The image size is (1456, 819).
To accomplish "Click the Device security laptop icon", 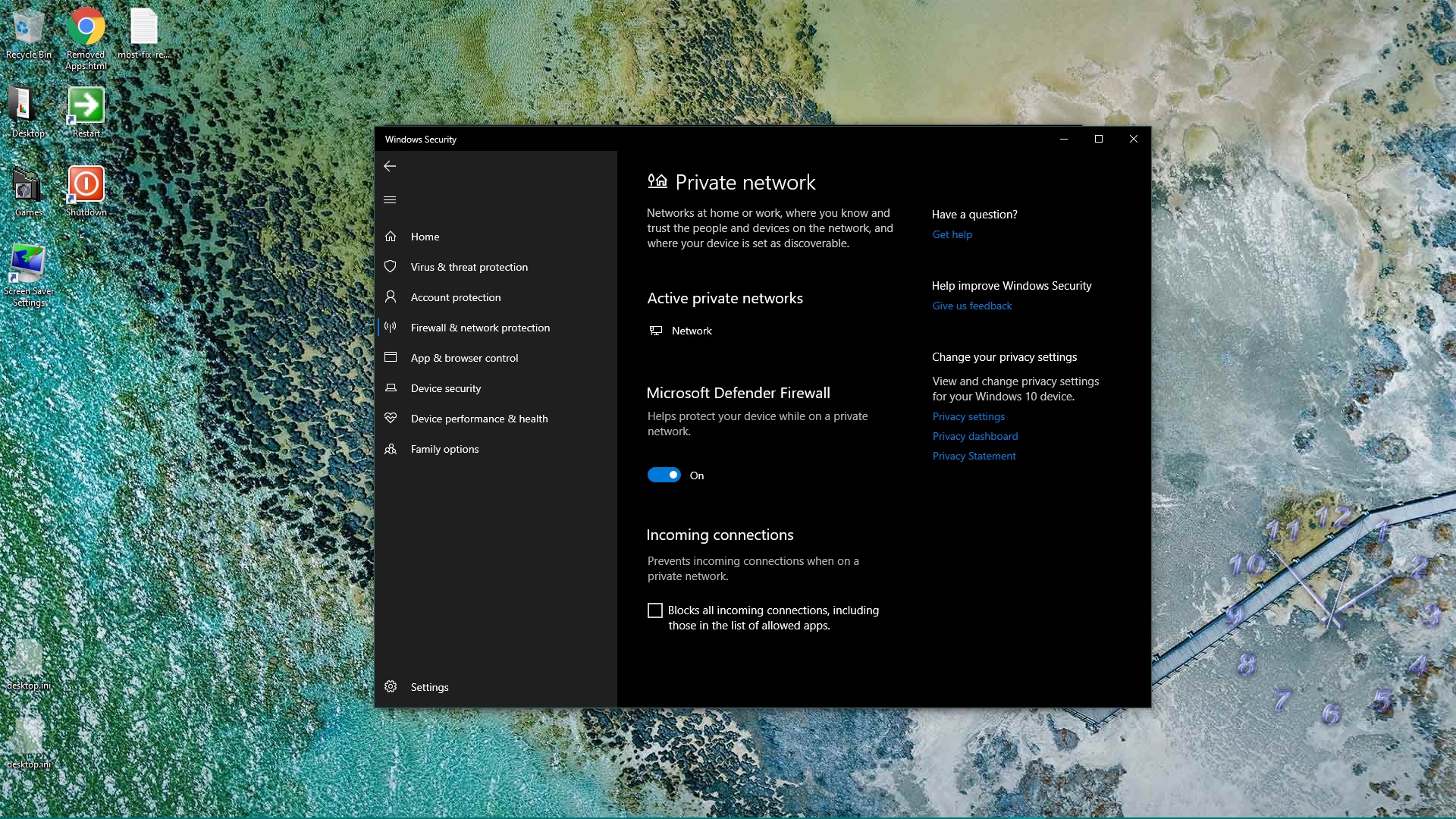I will coord(391,388).
